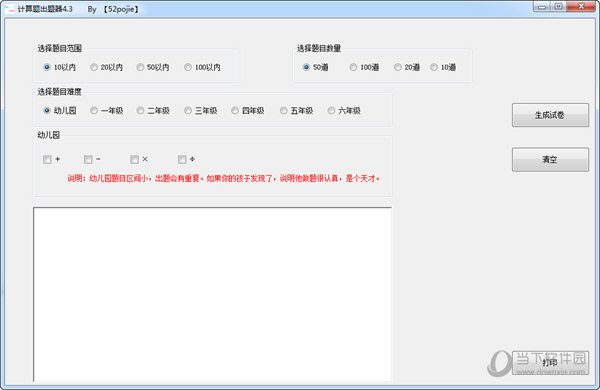Check the multiplication (×) checkbox

tap(134, 160)
